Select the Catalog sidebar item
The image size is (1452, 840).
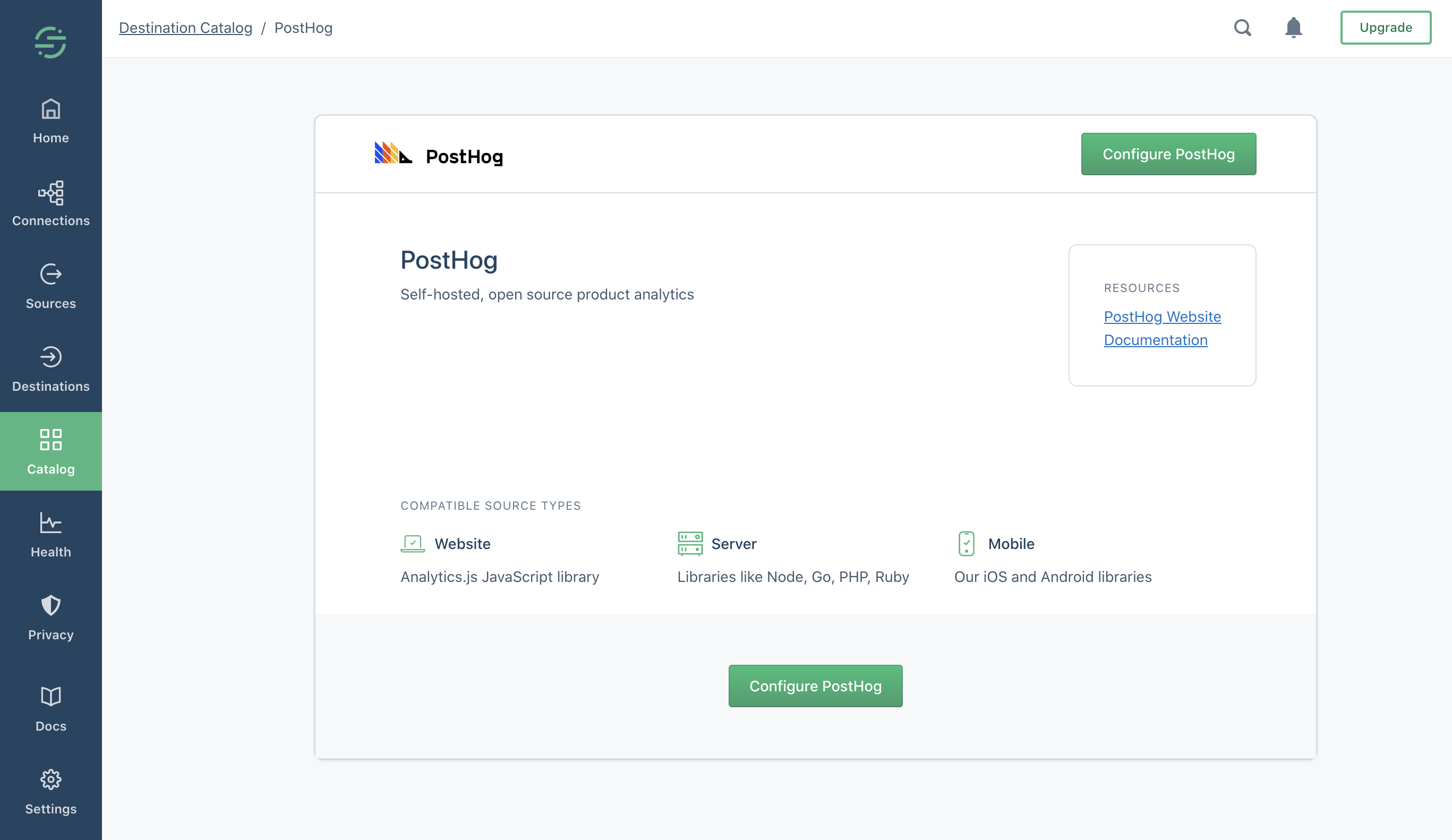point(50,451)
